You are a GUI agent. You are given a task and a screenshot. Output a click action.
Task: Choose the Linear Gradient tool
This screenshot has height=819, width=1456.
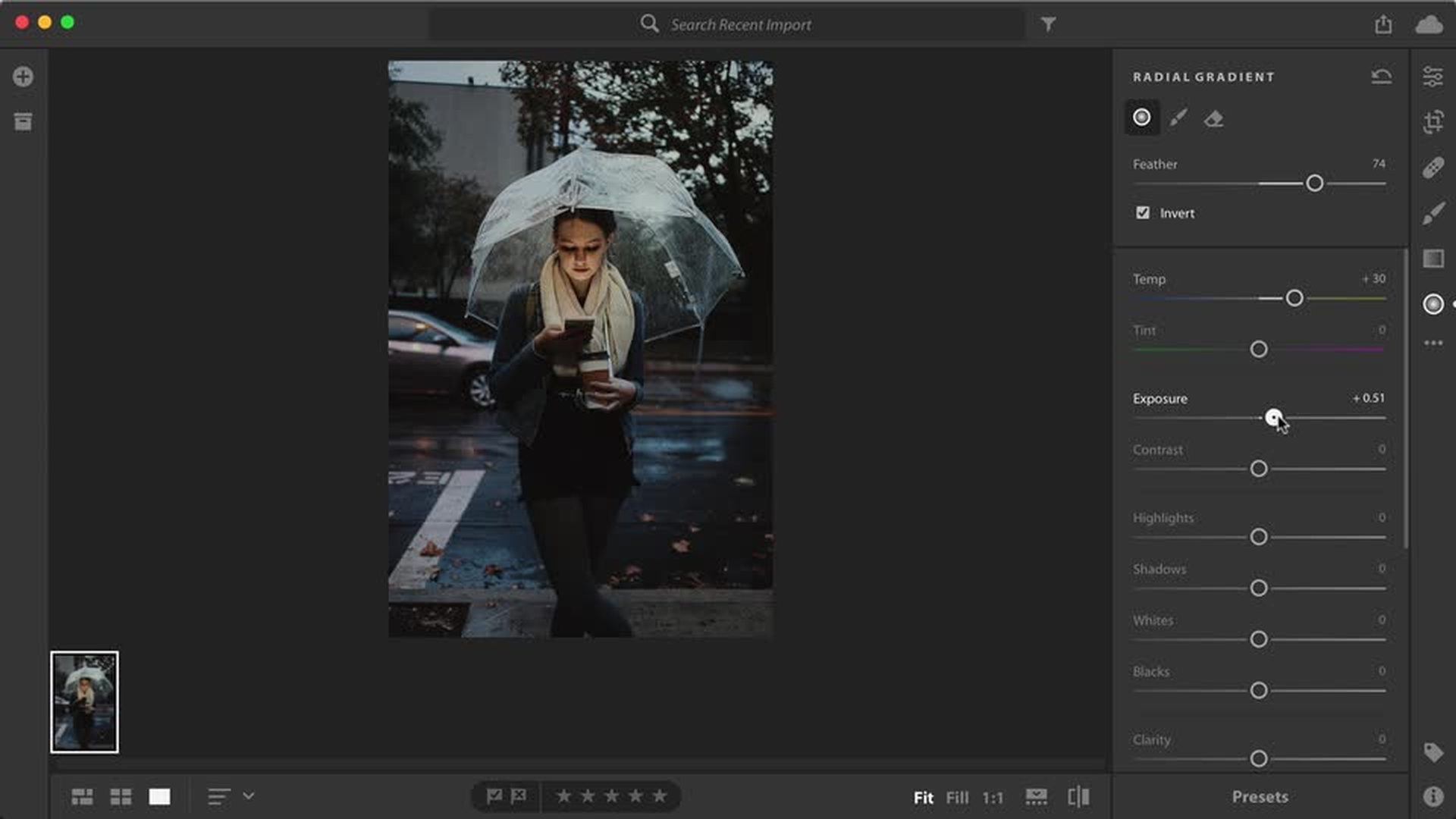click(x=1432, y=259)
